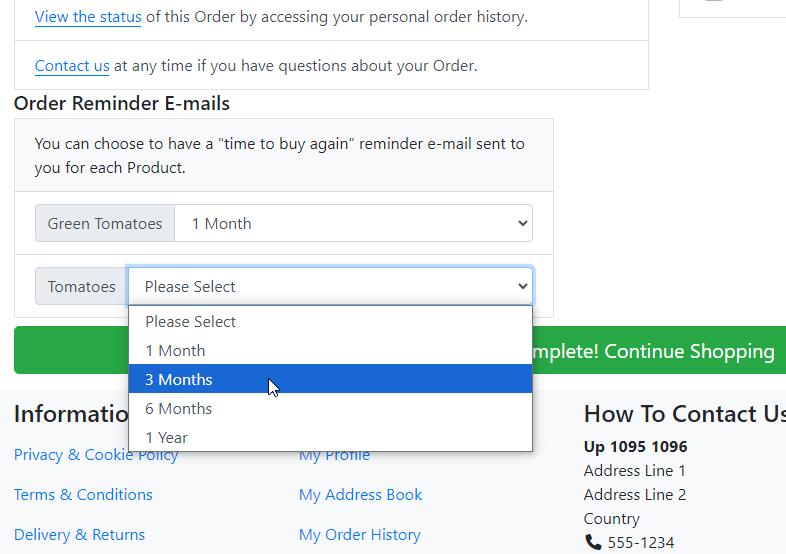Click the Green Tomatoes product label

pyautogui.click(x=105, y=223)
